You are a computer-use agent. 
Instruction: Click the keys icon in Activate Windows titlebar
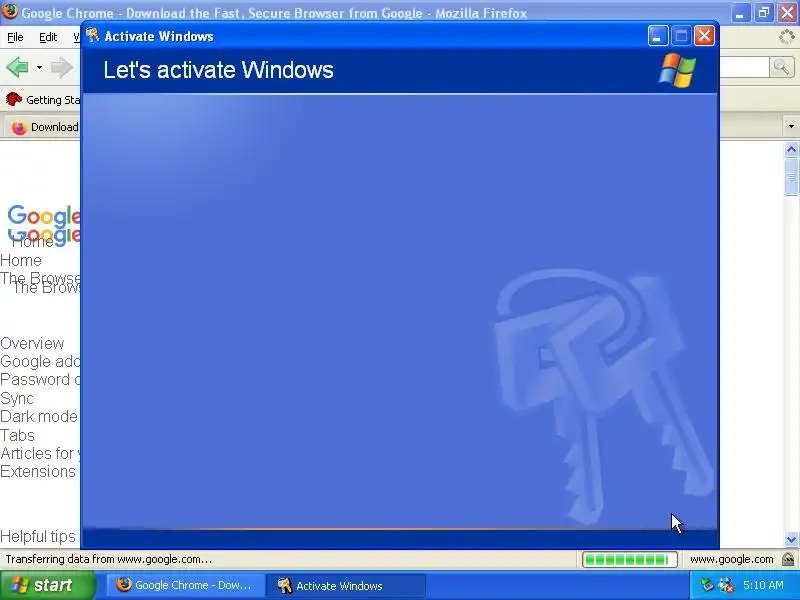(93, 35)
